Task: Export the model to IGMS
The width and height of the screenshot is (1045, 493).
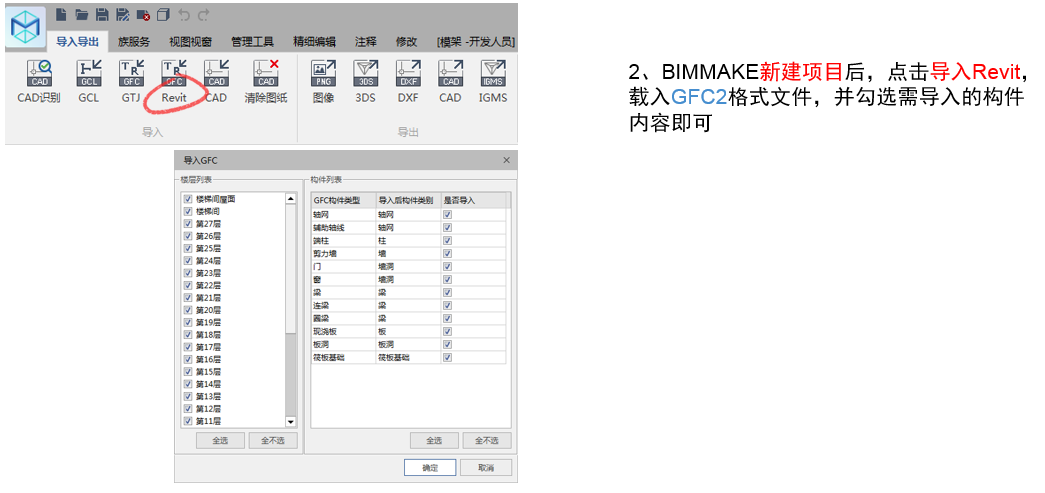Action: pos(493,81)
